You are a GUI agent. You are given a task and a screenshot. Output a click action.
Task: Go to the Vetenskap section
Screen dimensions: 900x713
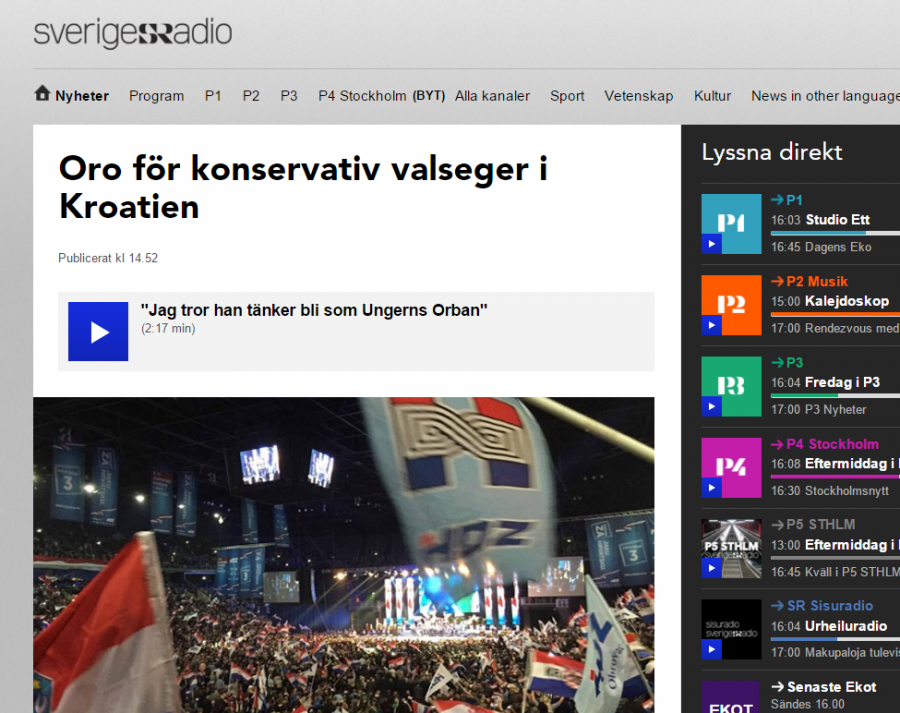click(x=638, y=96)
